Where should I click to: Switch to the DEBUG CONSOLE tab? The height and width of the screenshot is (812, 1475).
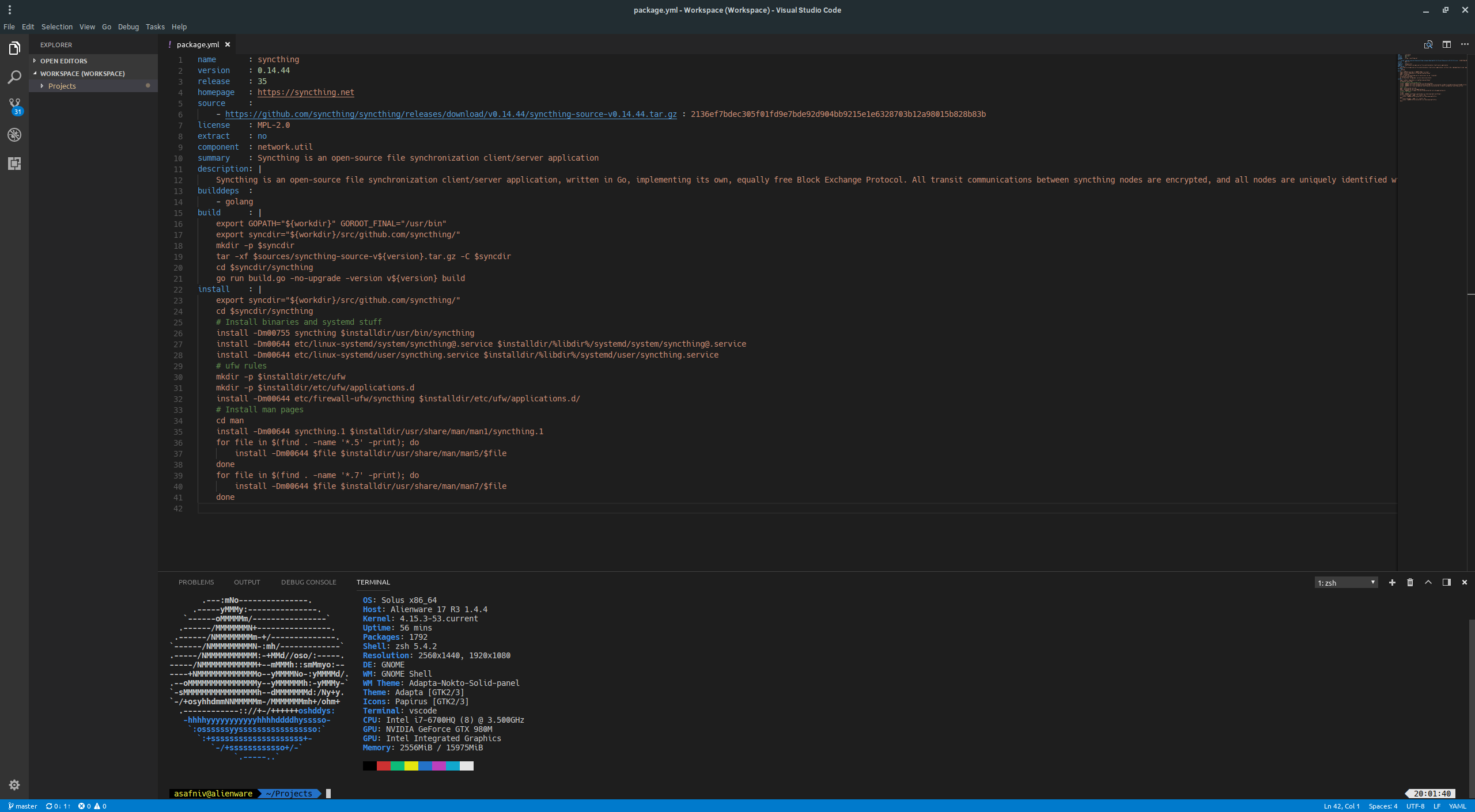(309, 582)
